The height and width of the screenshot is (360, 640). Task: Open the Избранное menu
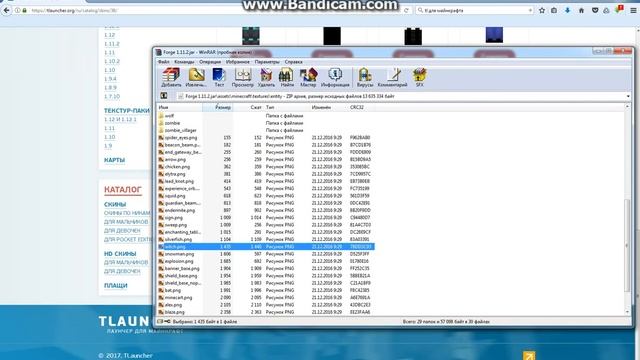238,62
